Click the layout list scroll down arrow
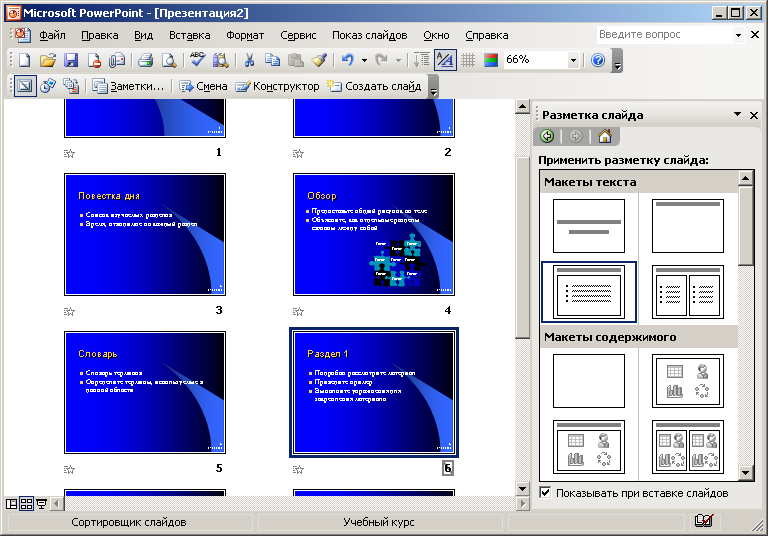 [745, 473]
